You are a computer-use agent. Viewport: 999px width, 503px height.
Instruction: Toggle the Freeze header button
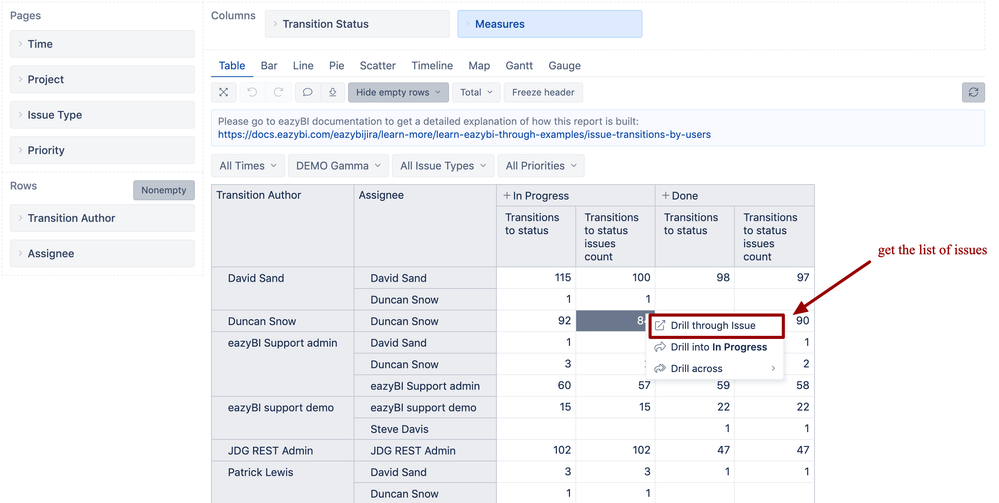pos(543,92)
